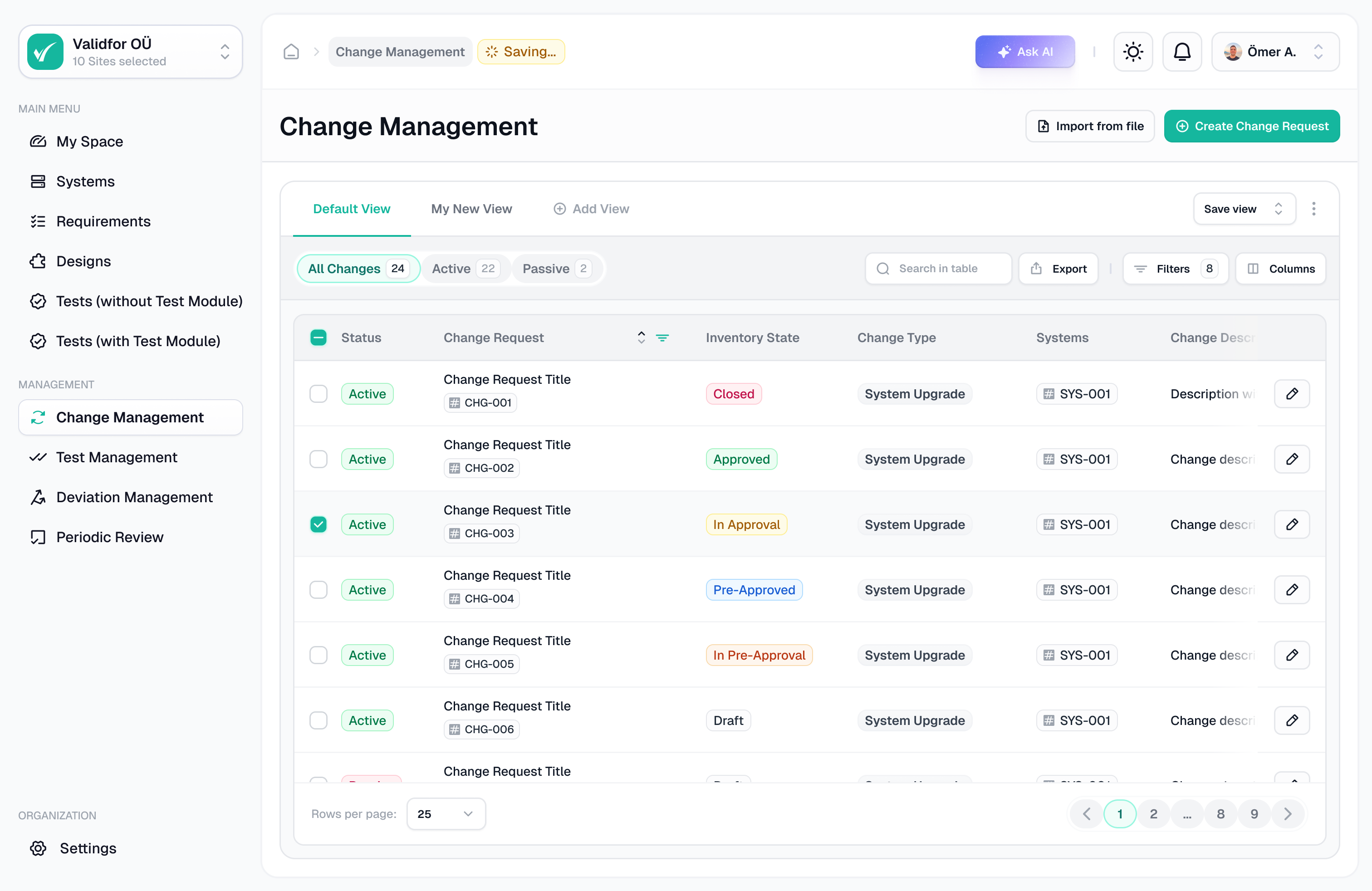The image size is (1372, 891).
Task: Toggle the light/dark theme sun icon
Action: [x=1133, y=52]
